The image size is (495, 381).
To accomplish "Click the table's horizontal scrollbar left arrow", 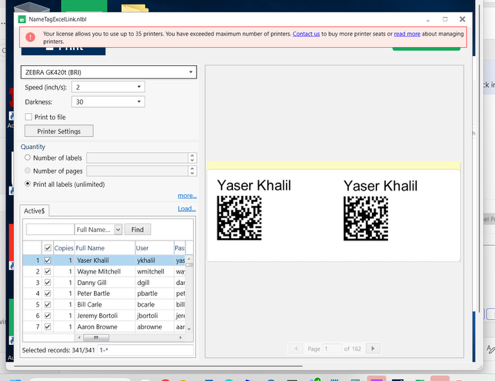I will click(79, 338).
